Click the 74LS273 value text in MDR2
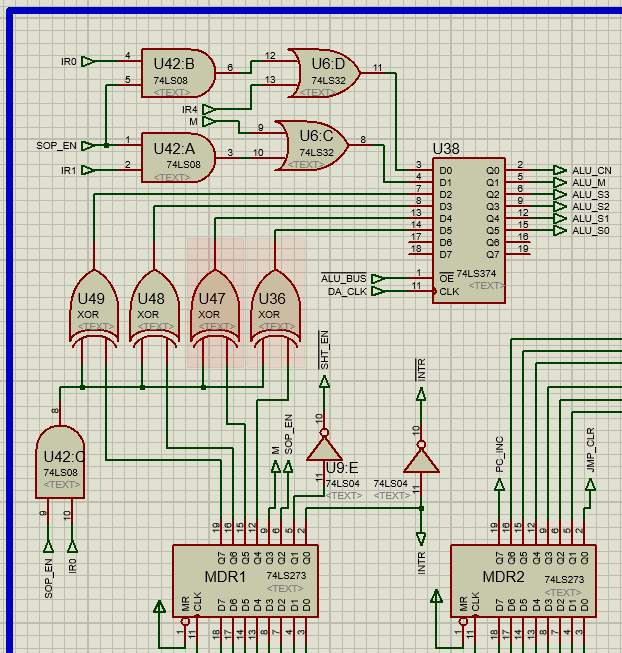The width and height of the screenshot is (622, 653). click(564, 579)
